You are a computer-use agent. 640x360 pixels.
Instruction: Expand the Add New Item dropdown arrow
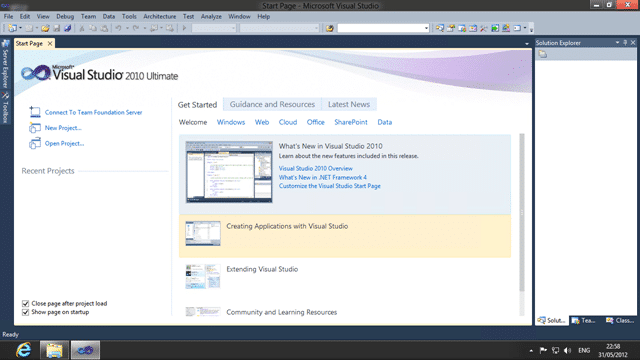pos(36,28)
